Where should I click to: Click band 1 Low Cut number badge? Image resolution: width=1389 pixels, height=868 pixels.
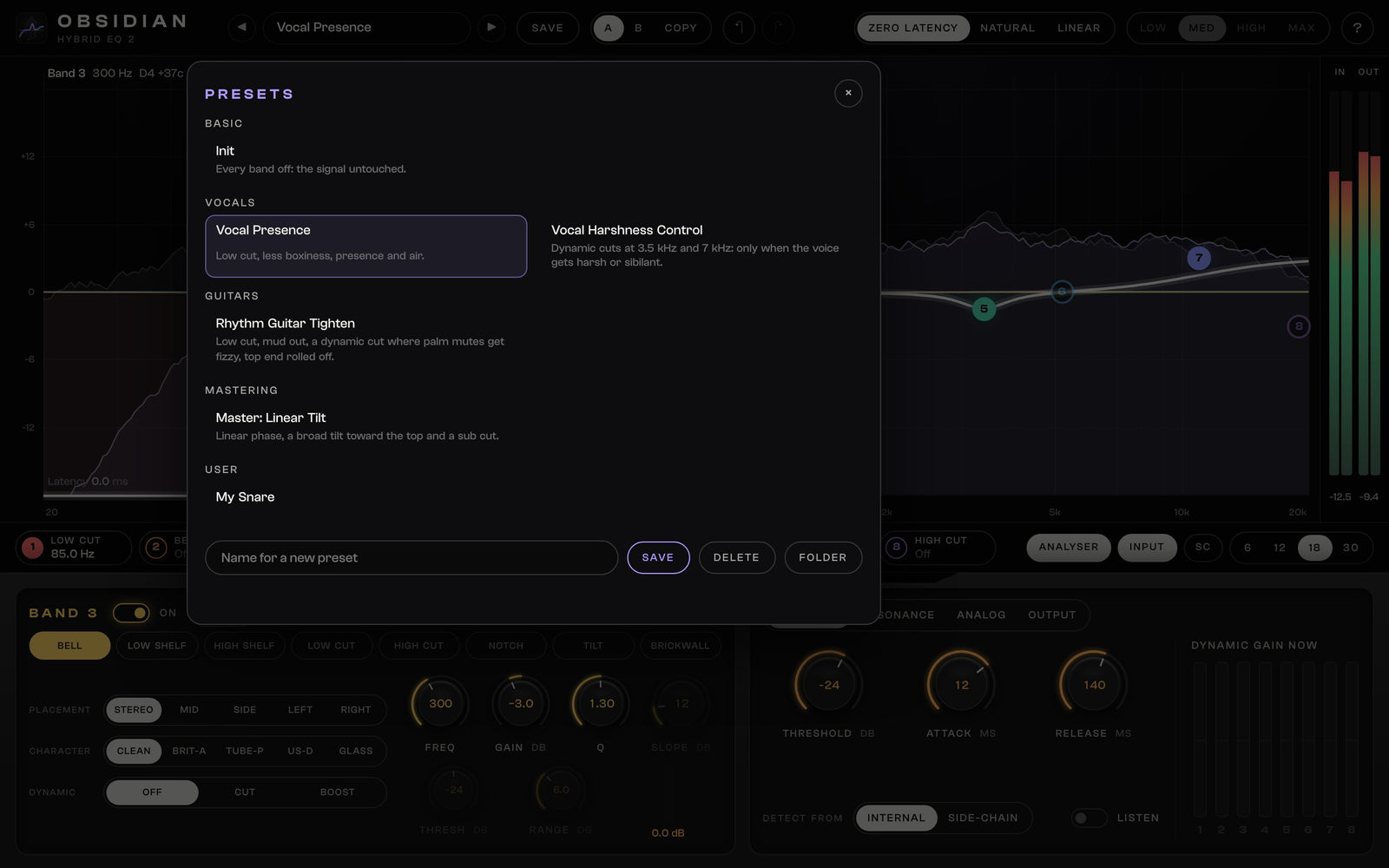(33, 547)
